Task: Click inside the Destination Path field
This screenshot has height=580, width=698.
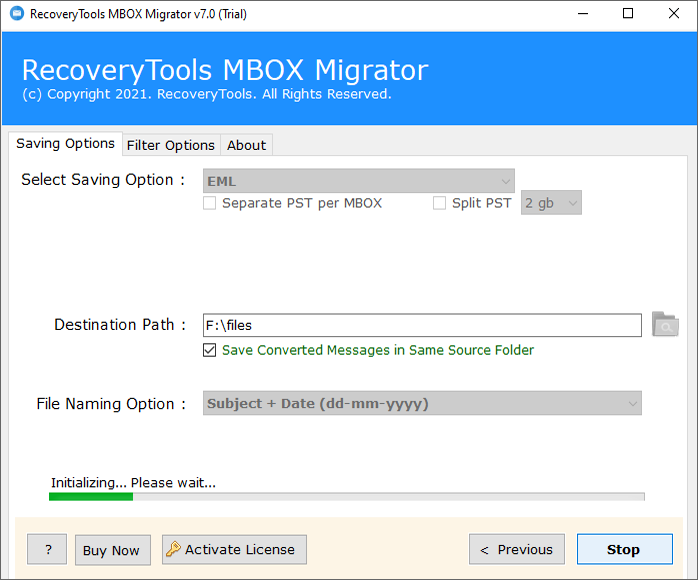Action: click(422, 325)
